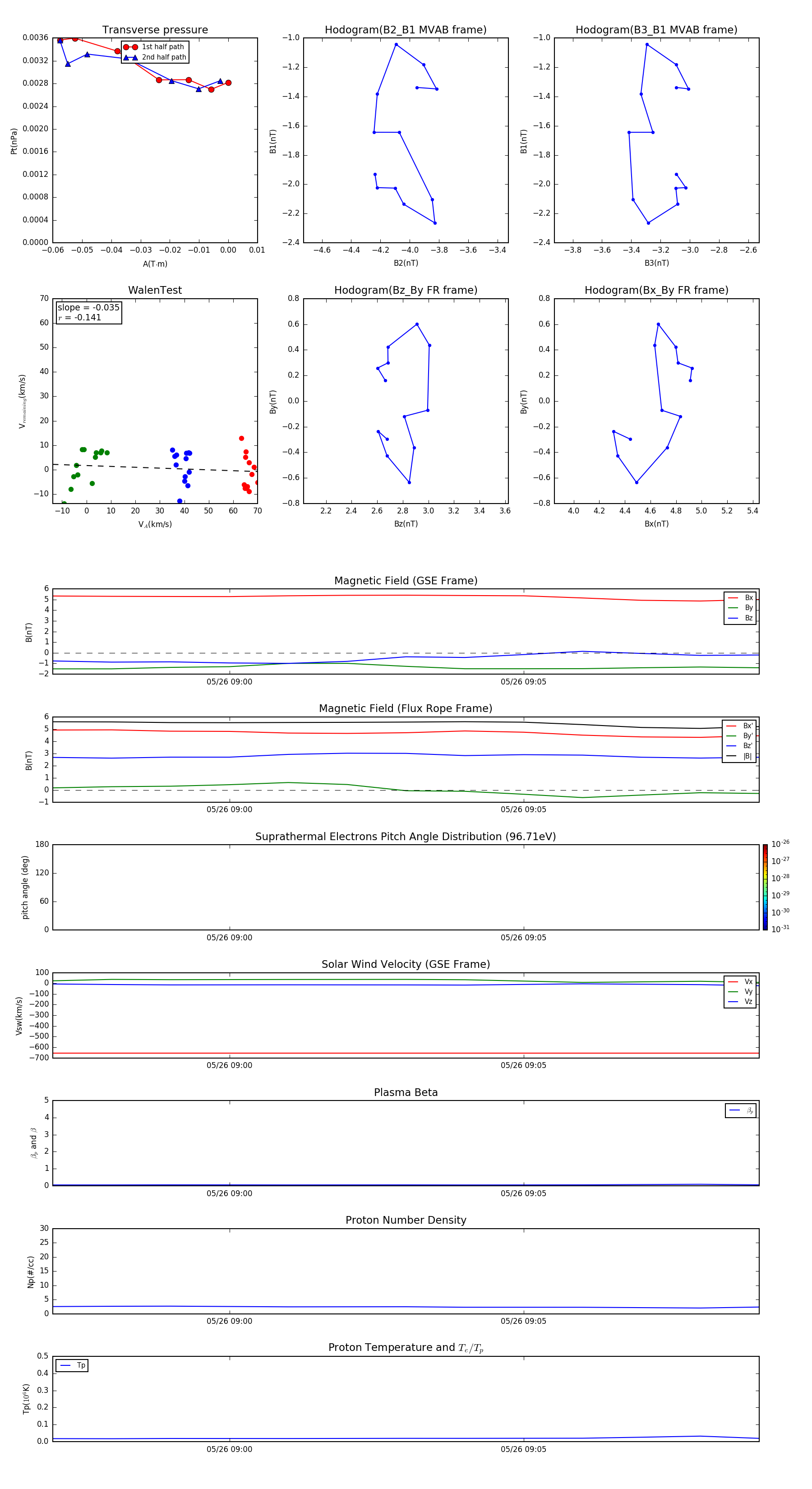Click the Bz(nT) x-axis label
This screenshot has width=812, height=1489.
(x=406, y=524)
